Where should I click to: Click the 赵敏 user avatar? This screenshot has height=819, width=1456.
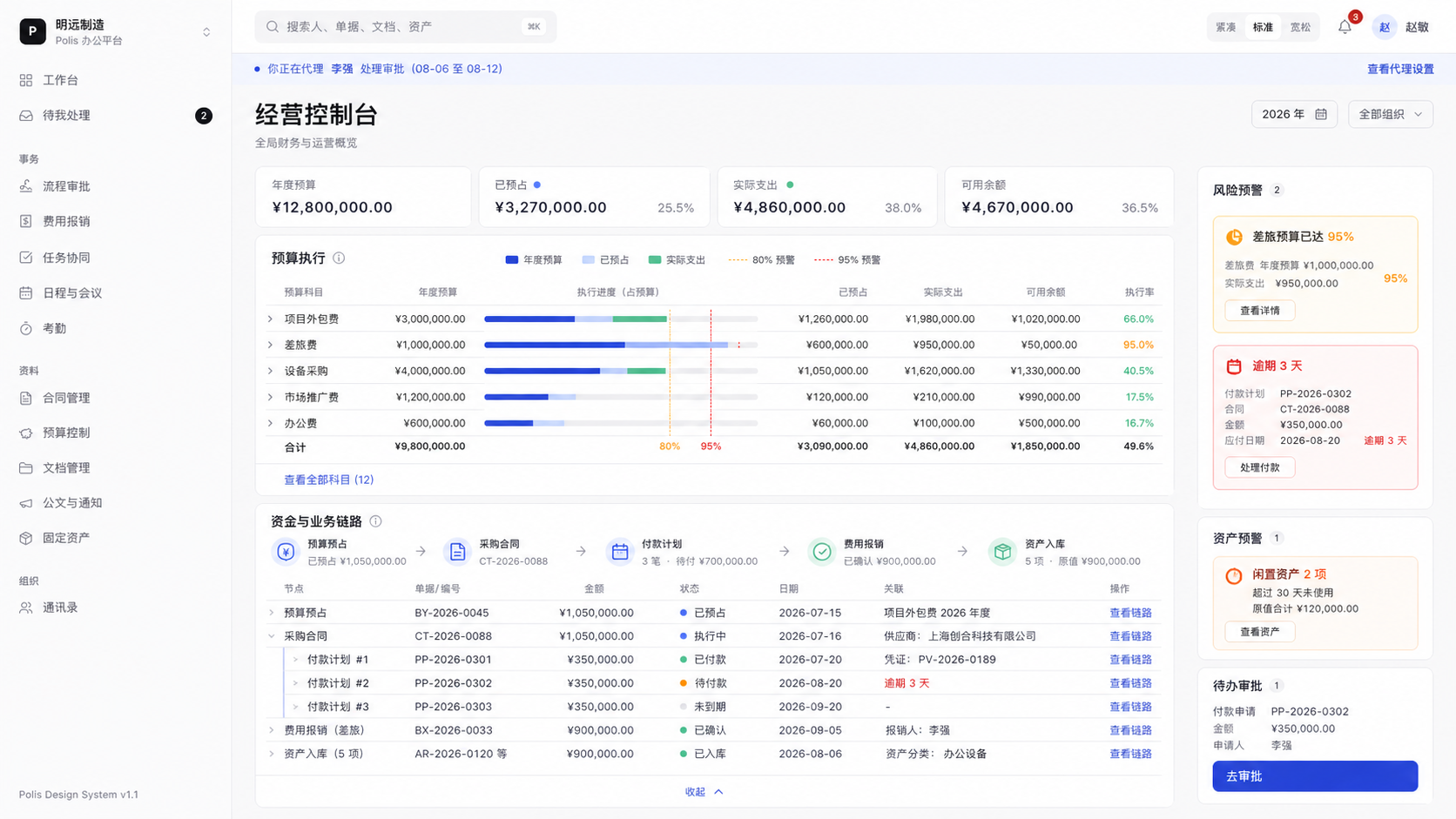(1384, 27)
